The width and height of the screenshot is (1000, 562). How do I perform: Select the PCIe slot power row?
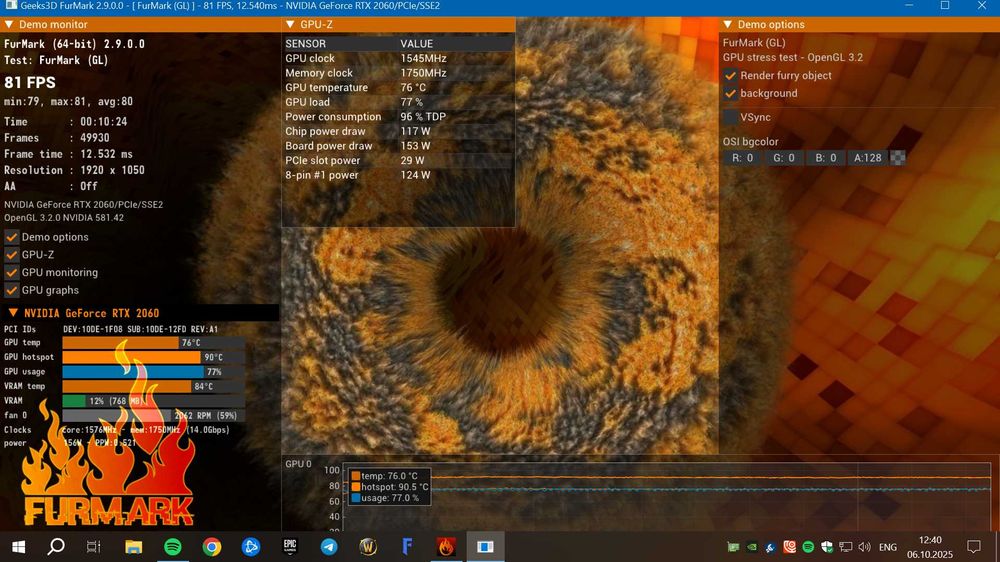click(x=398, y=161)
